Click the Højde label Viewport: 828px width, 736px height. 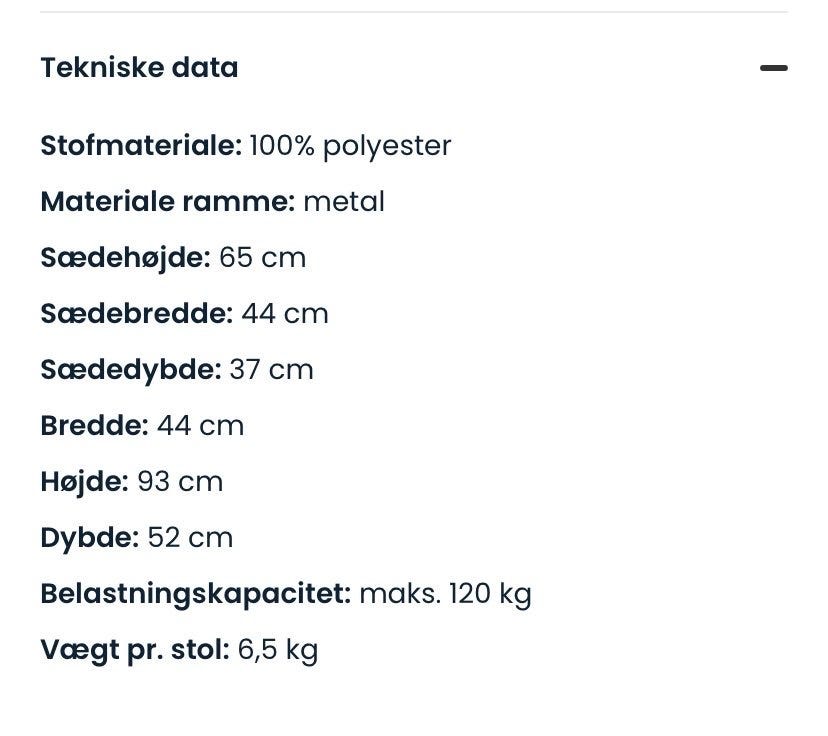(84, 482)
